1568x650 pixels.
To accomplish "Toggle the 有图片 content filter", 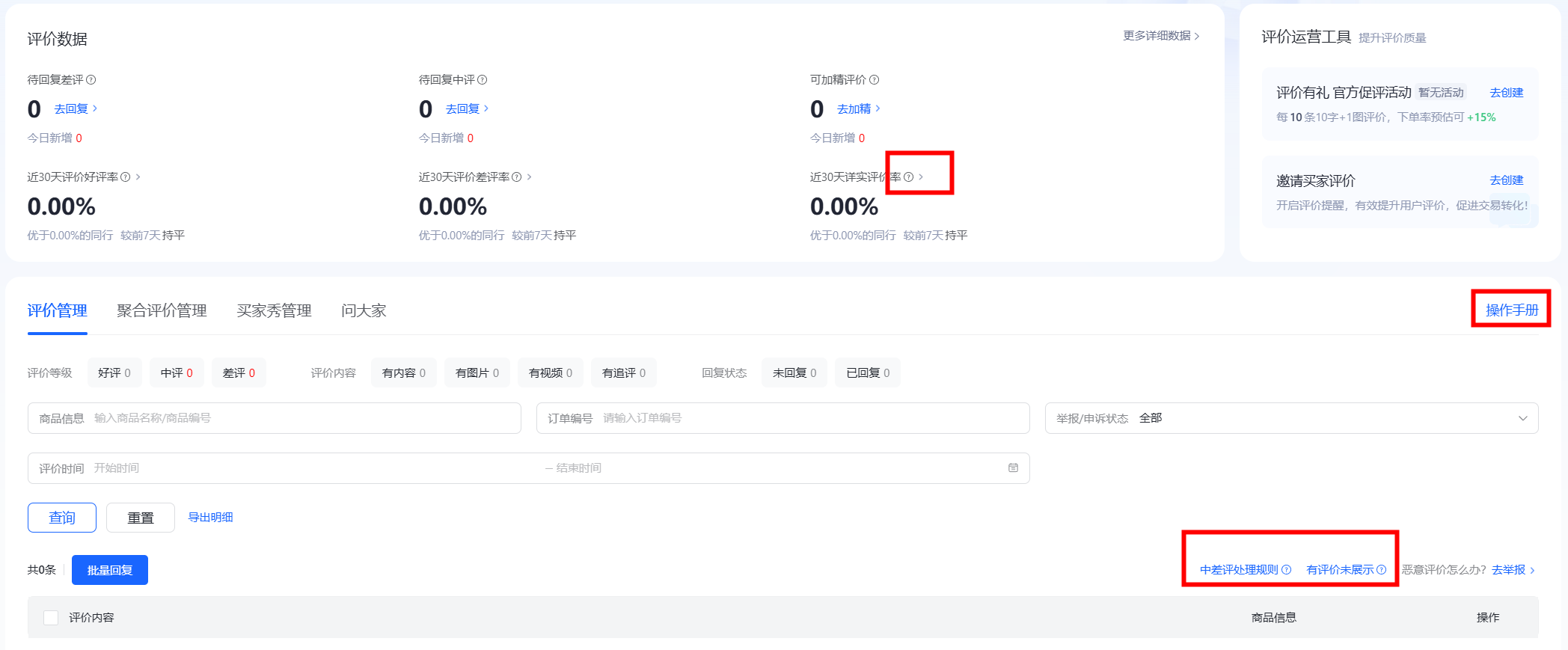I will (x=477, y=372).
